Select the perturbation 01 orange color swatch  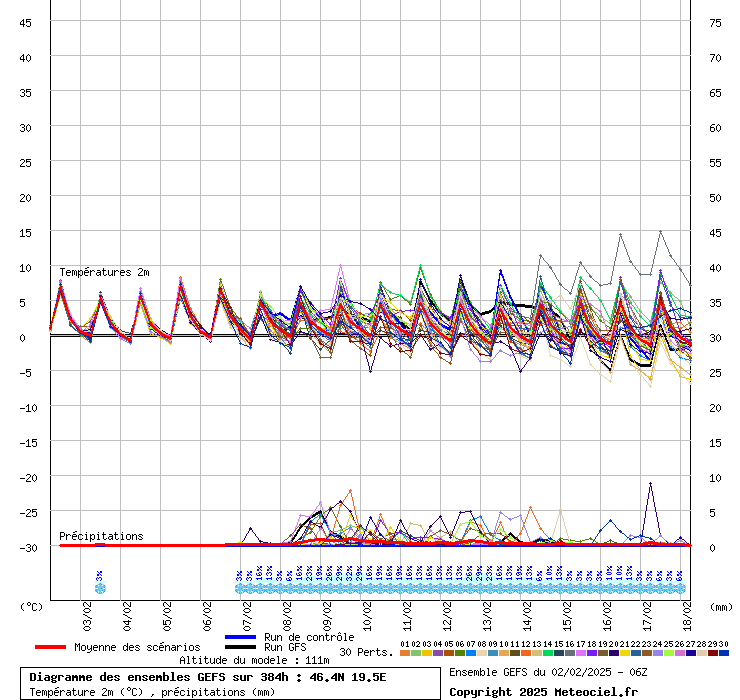pyautogui.click(x=404, y=653)
